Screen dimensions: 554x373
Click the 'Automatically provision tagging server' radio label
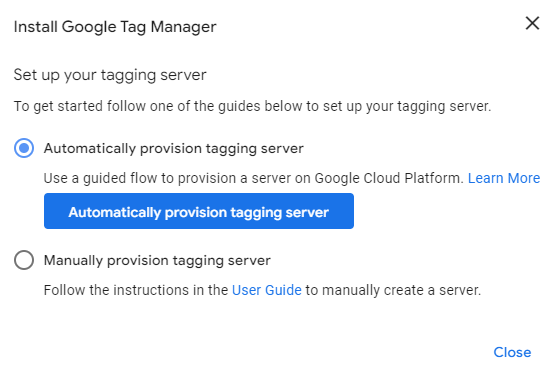coord(173,148)
